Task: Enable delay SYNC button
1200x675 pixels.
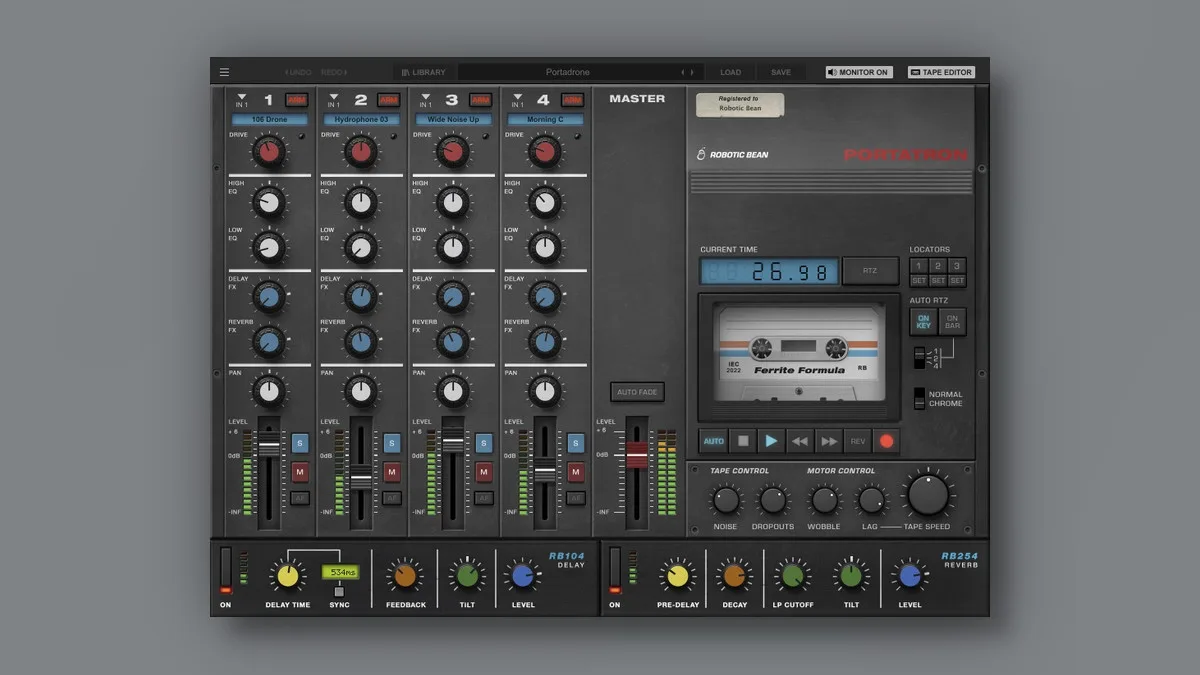Action: pyautogui.click(x=339, y=591)
